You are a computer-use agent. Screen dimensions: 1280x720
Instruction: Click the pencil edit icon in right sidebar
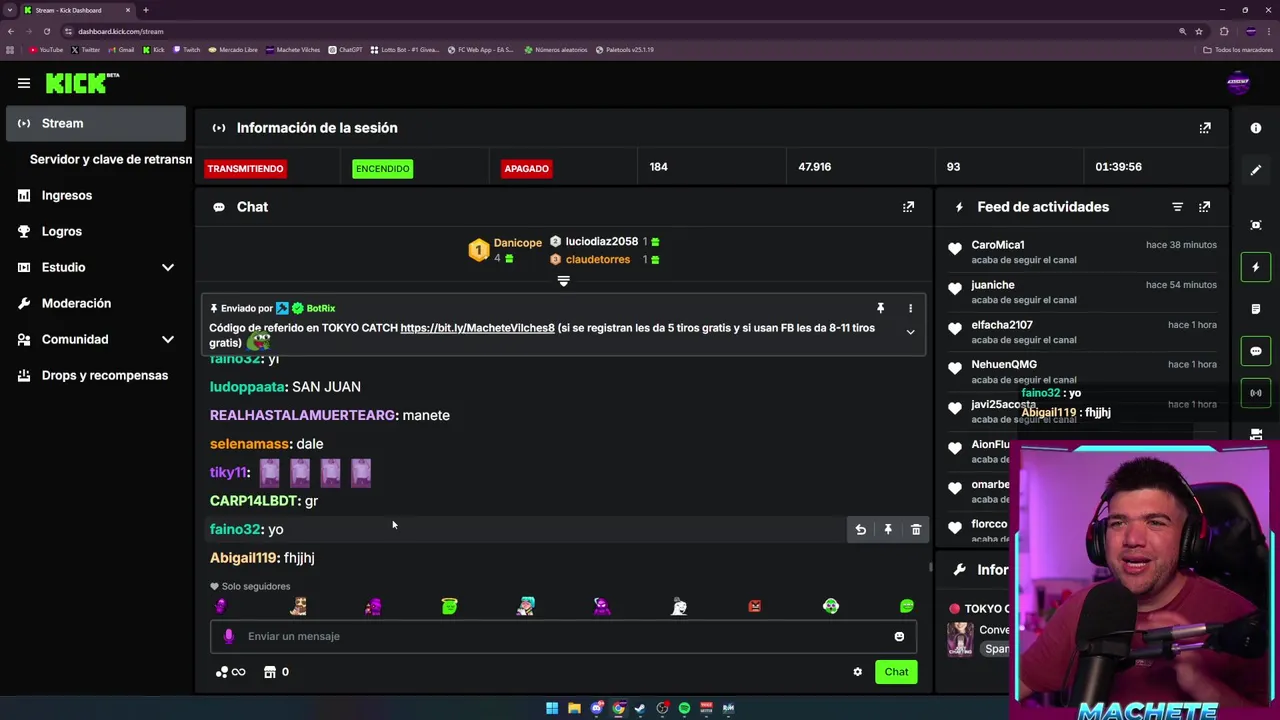coord(1256,170)
